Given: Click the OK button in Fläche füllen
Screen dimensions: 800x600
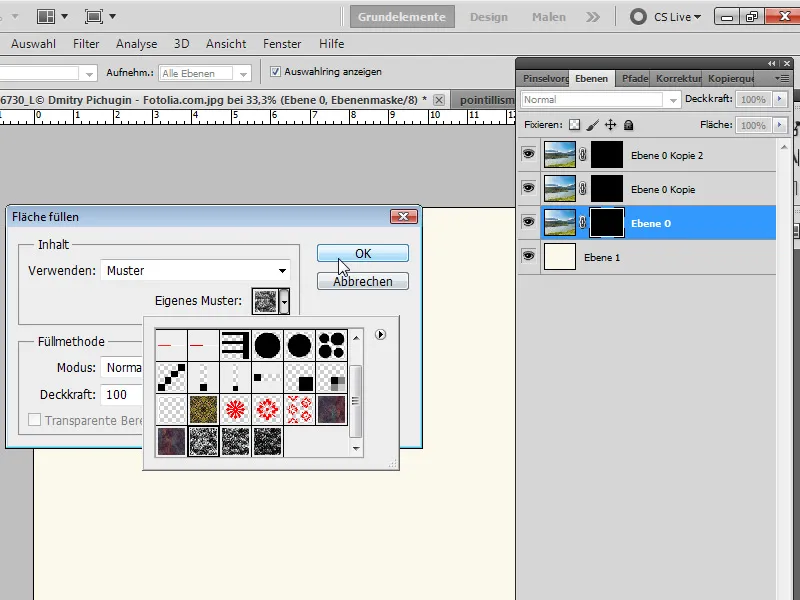Looking at the screenshot, I should pos(362,253).
